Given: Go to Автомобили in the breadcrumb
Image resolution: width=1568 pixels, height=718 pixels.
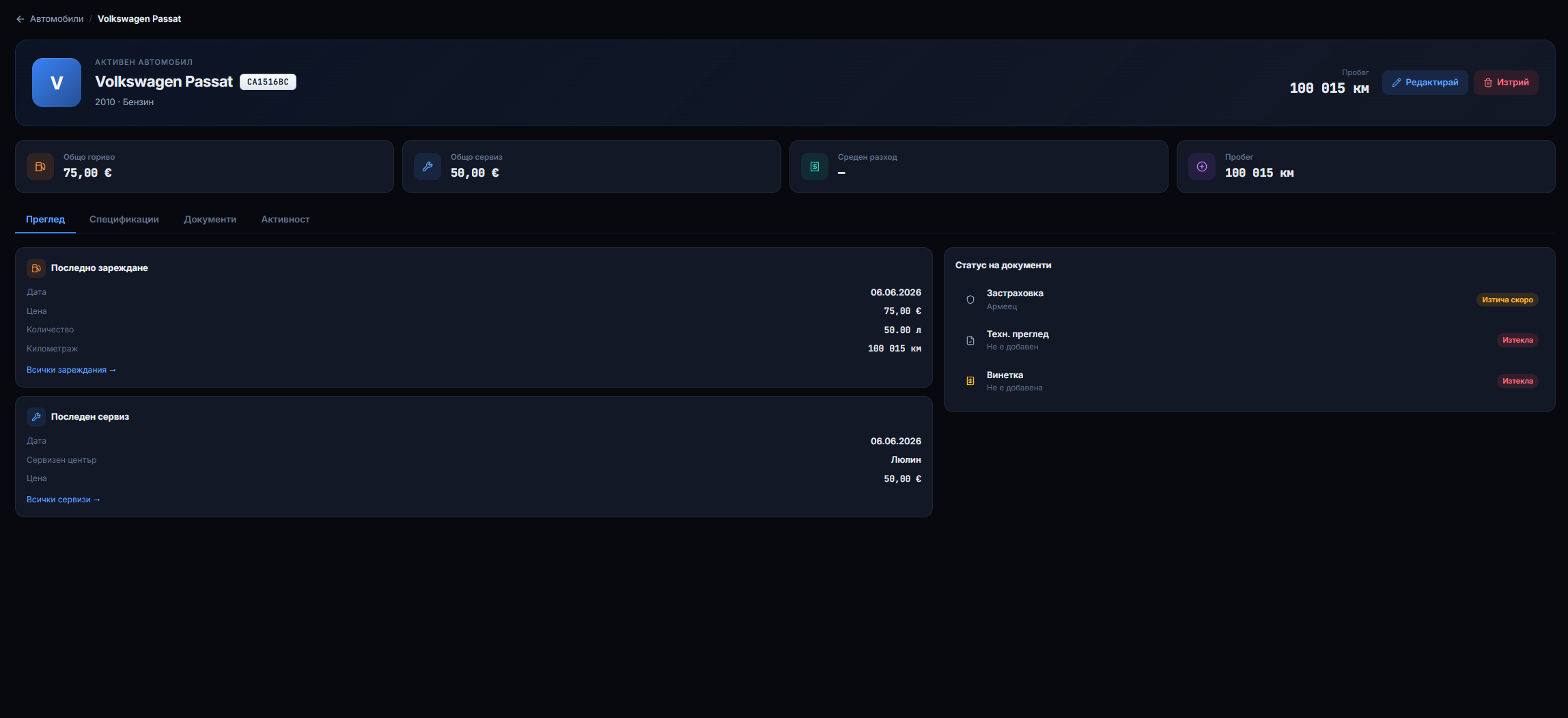Looking at the screenshot, I should pos(57,19).
